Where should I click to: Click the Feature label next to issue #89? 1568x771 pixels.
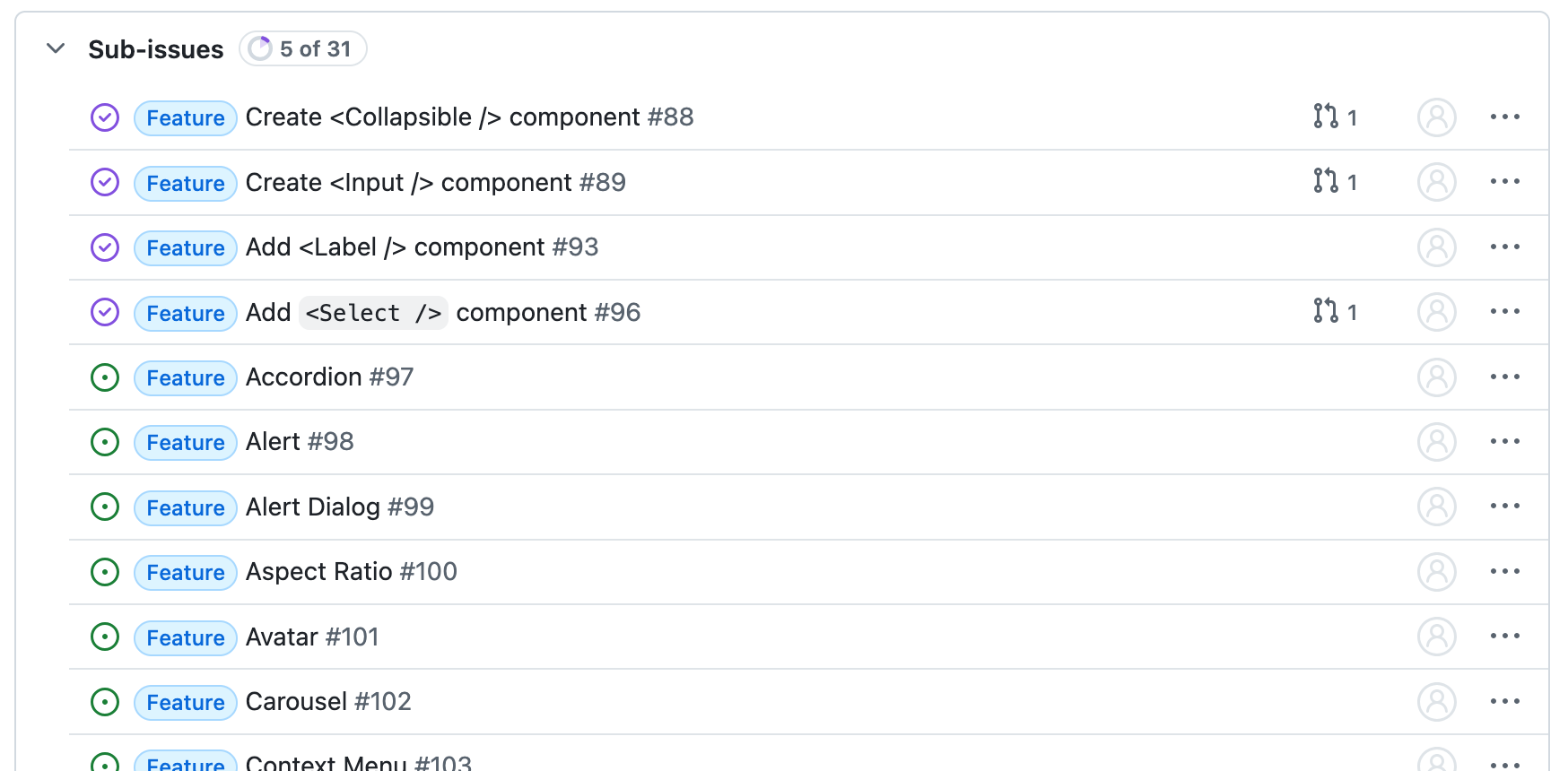pos(185,183)
